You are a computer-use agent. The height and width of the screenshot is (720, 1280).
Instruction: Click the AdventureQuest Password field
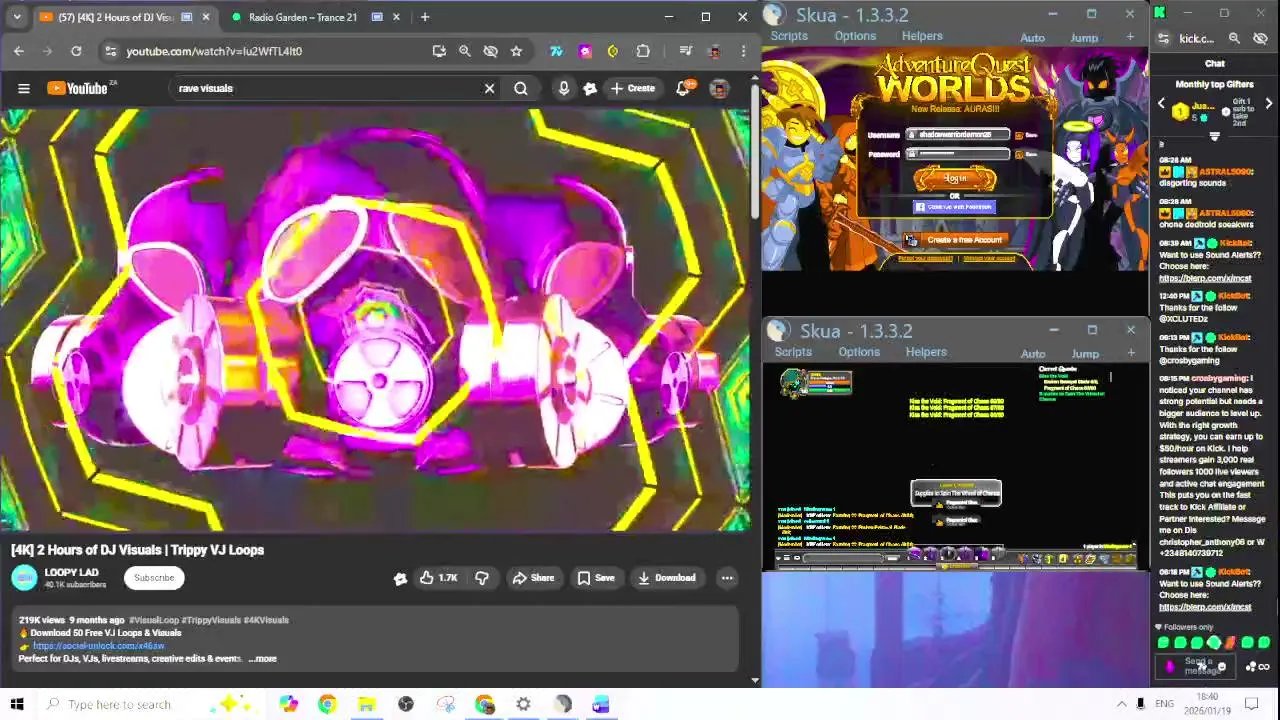(x=957, y=154)
